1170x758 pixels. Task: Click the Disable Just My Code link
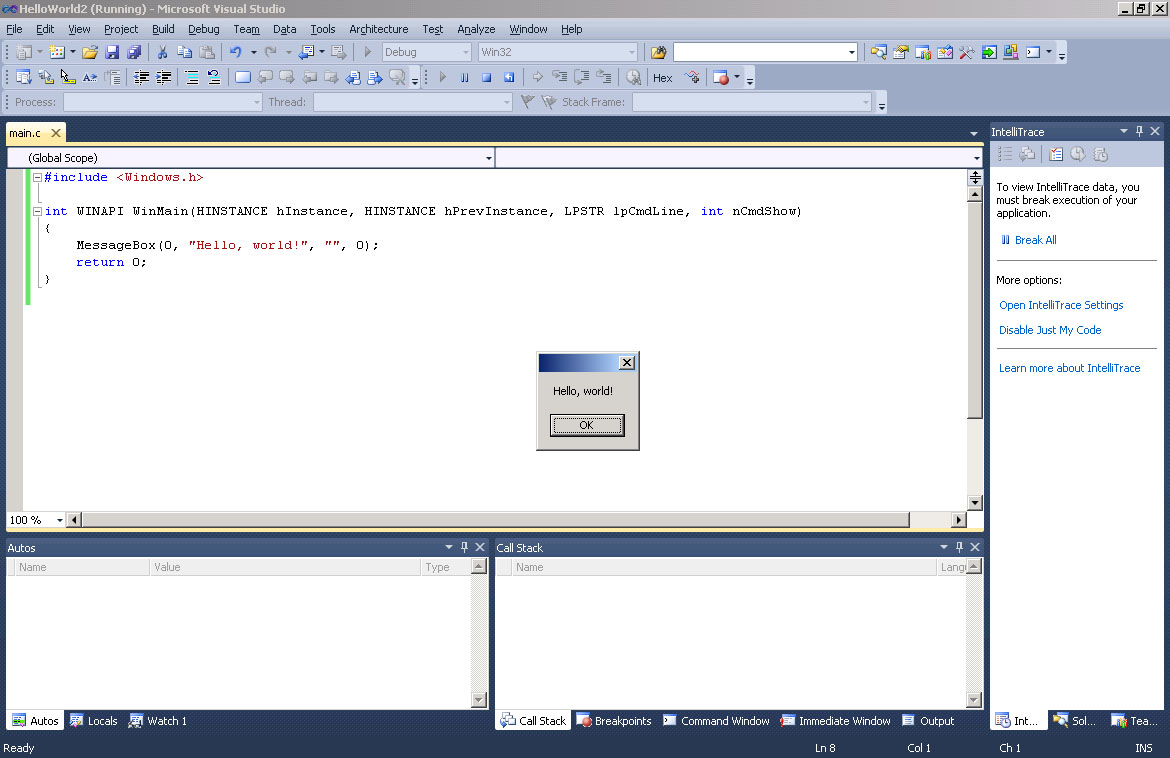(1050, 330)
